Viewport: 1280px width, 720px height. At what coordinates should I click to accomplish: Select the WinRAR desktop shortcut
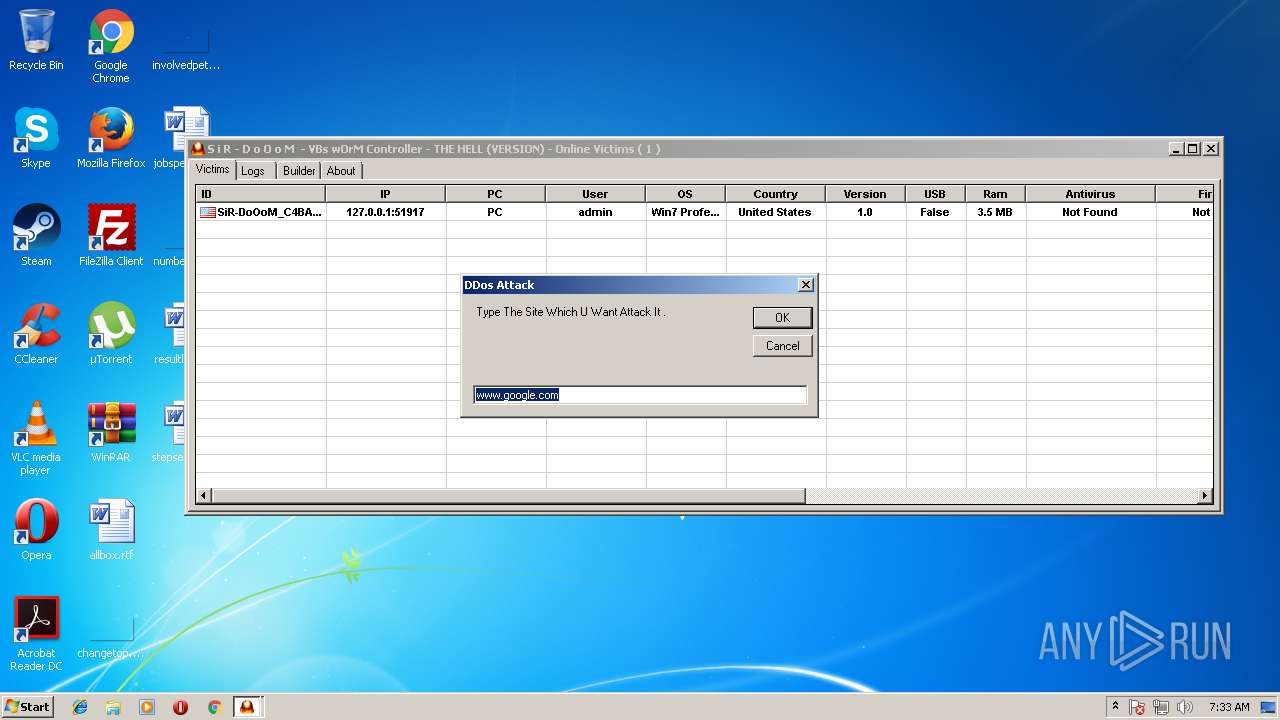click(111, 432)
